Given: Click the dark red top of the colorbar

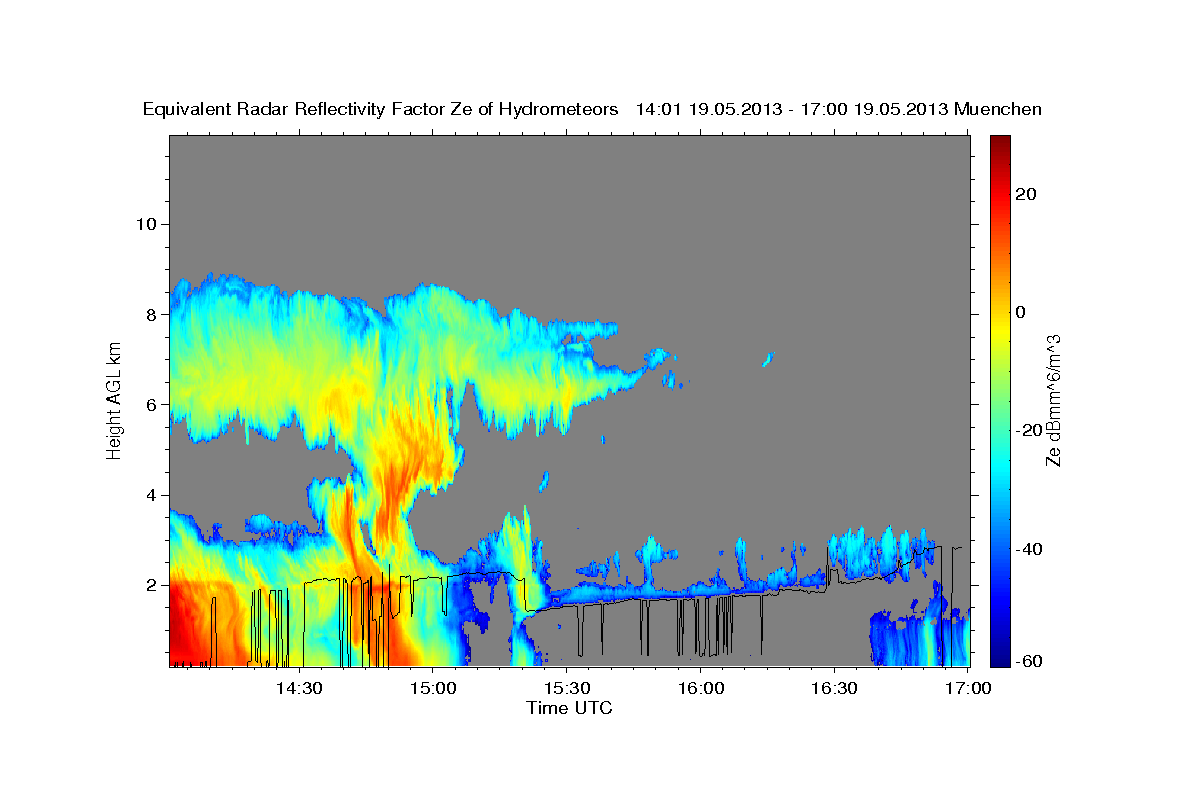Looking at the screenshot, I should 999,142.
